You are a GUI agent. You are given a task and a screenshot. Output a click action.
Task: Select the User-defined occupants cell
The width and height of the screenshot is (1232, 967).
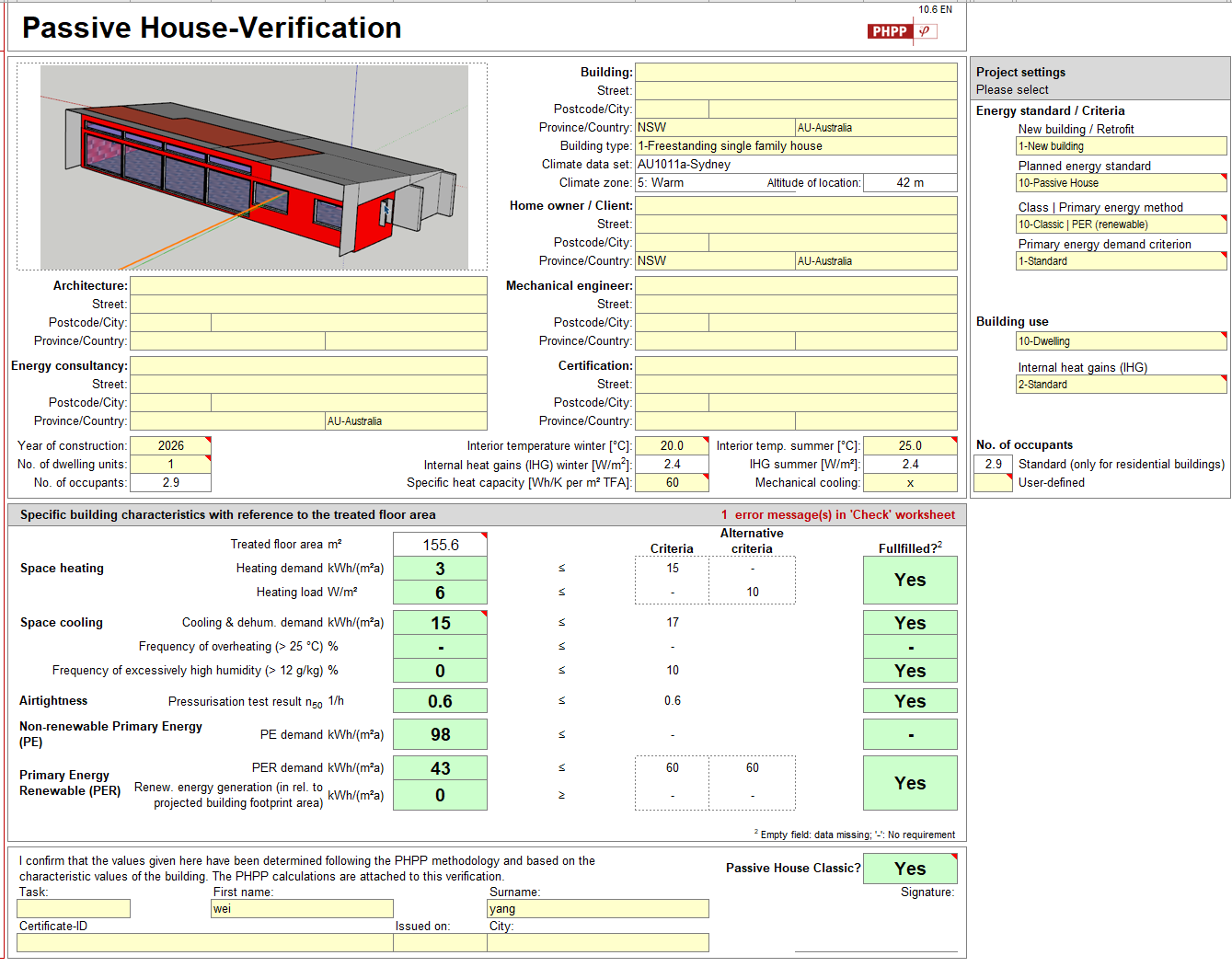coord(993,483)
